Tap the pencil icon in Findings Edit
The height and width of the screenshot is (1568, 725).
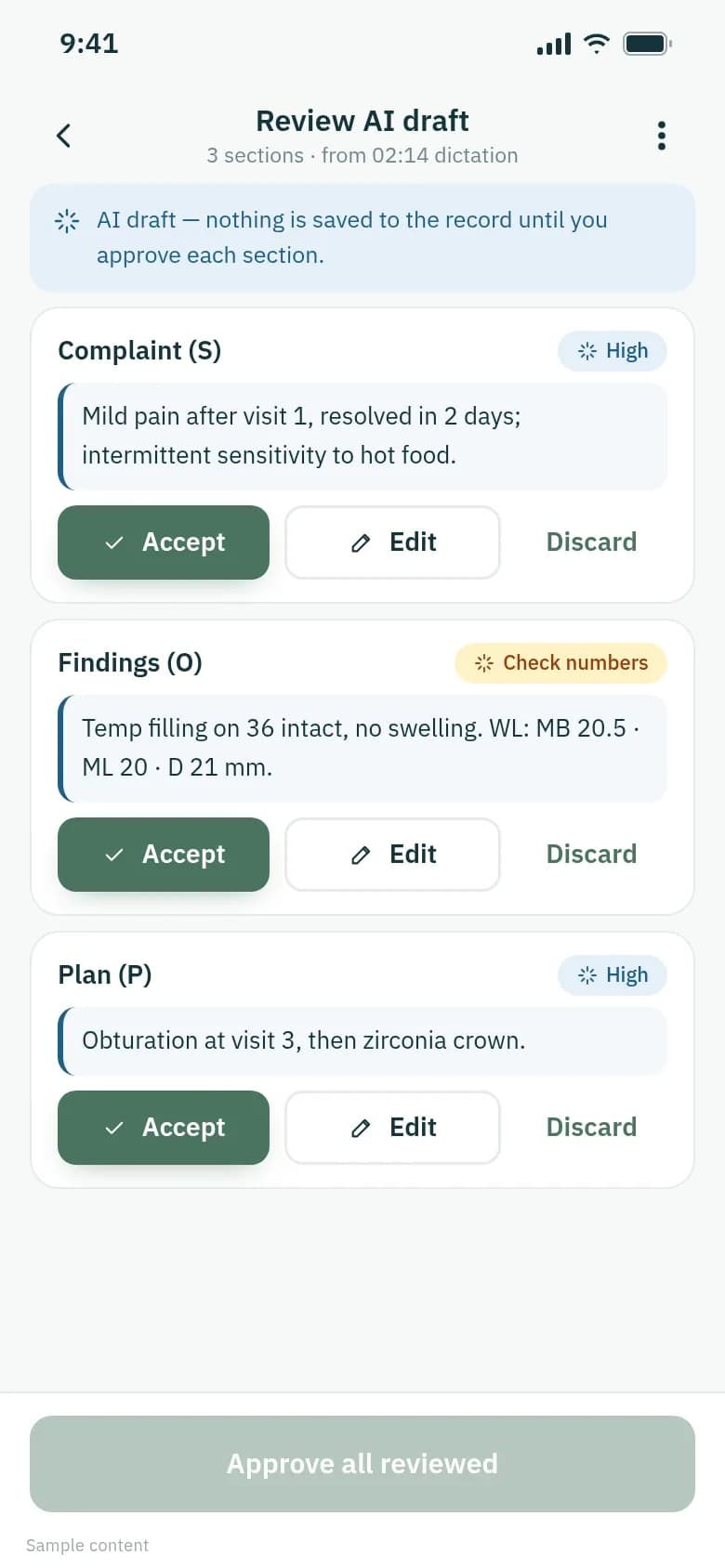361,855
